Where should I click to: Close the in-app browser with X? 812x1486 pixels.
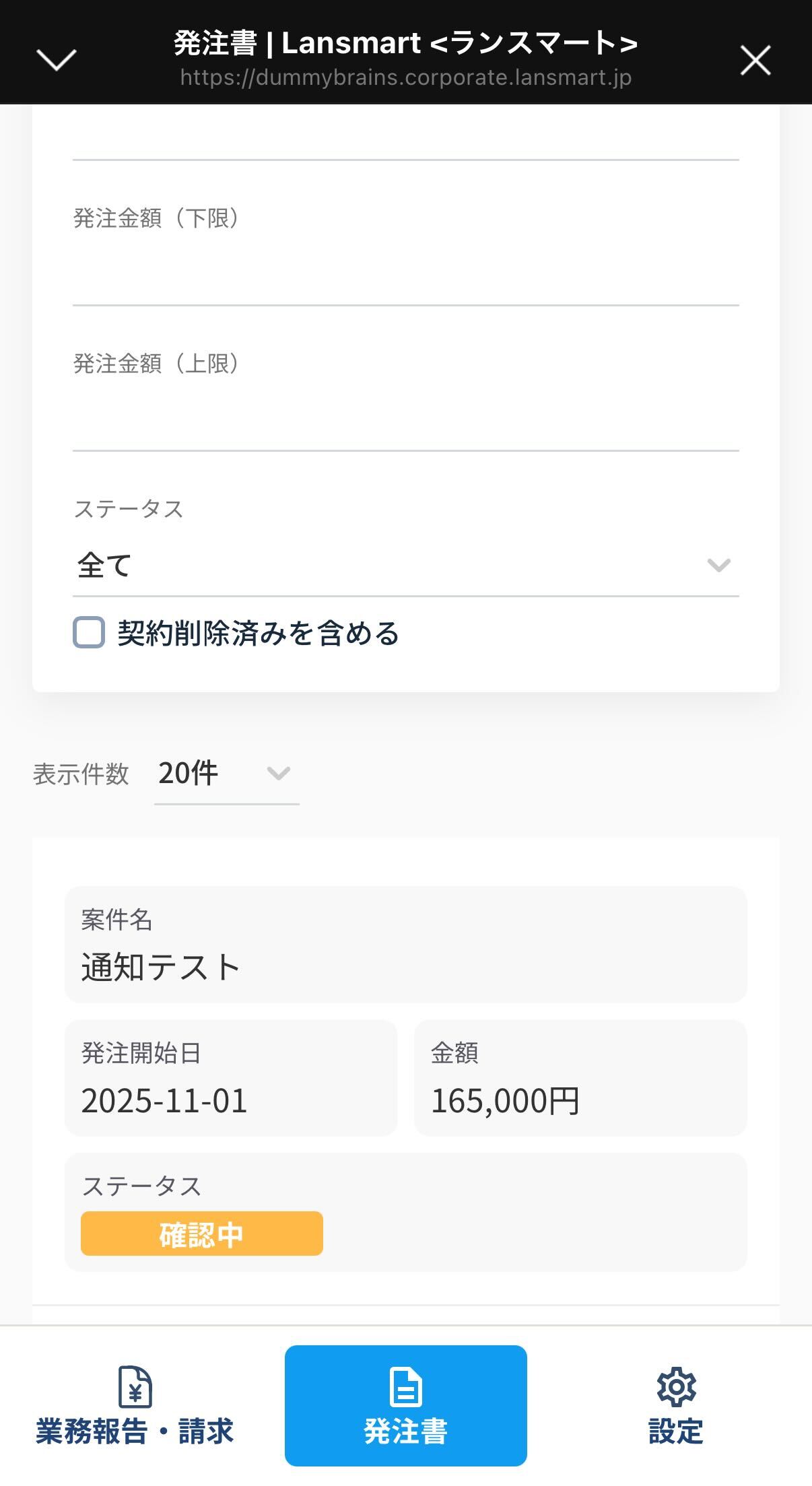tap(755, 60)
